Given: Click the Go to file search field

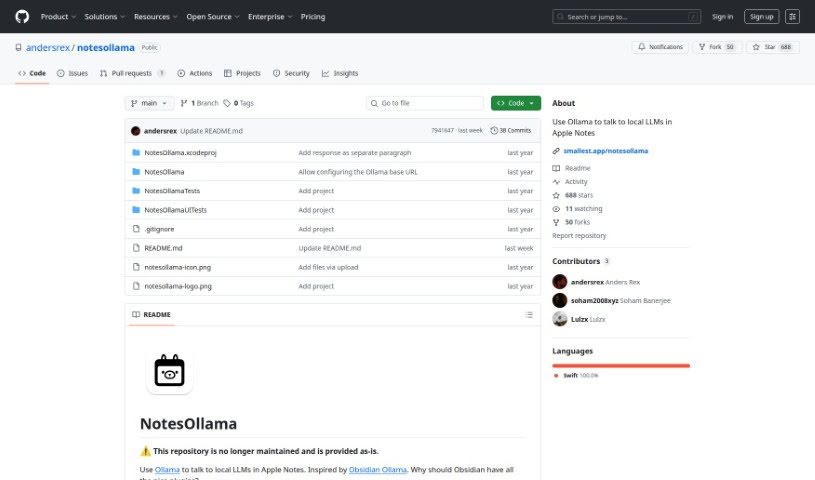Looking at the screenshot, I should tap(425, 103).
